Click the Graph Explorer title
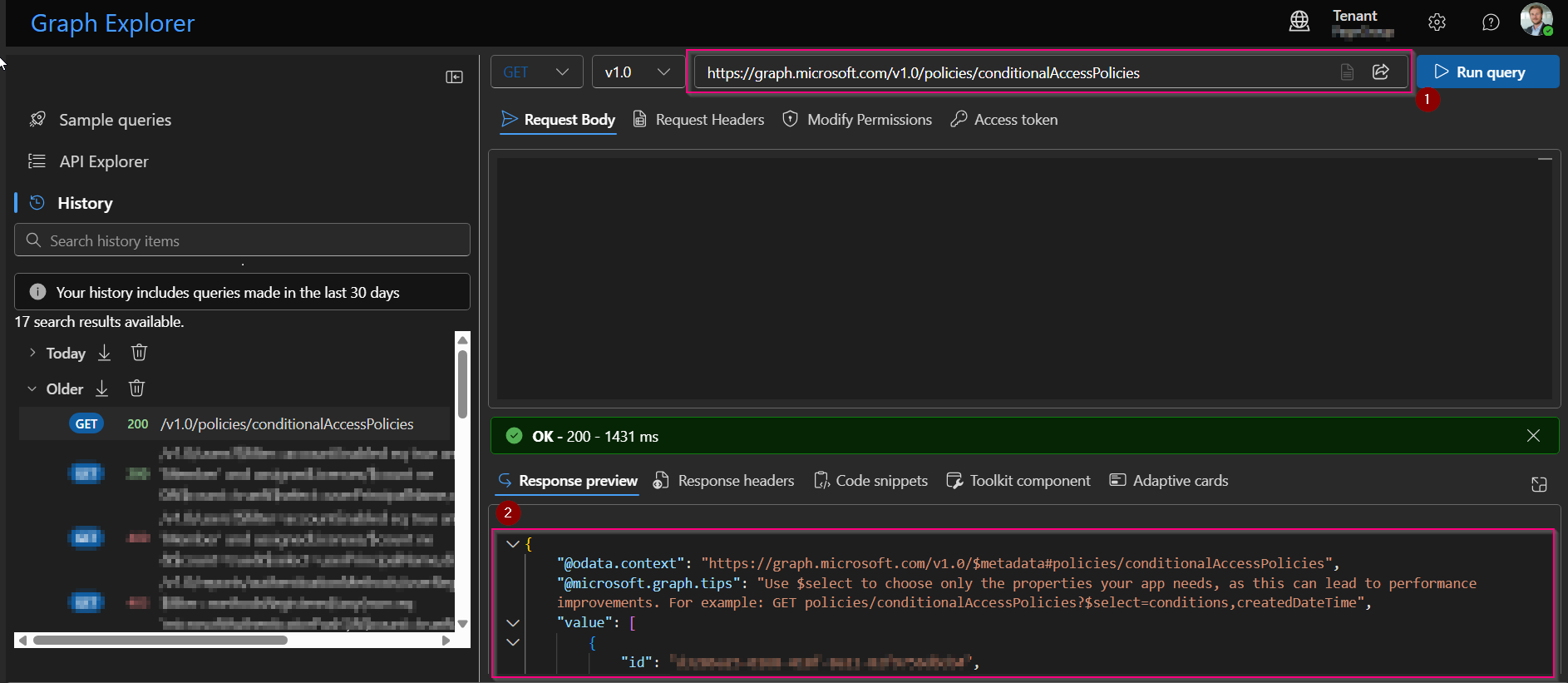The height and width of the screenshot is (683, 1568). 112,23
